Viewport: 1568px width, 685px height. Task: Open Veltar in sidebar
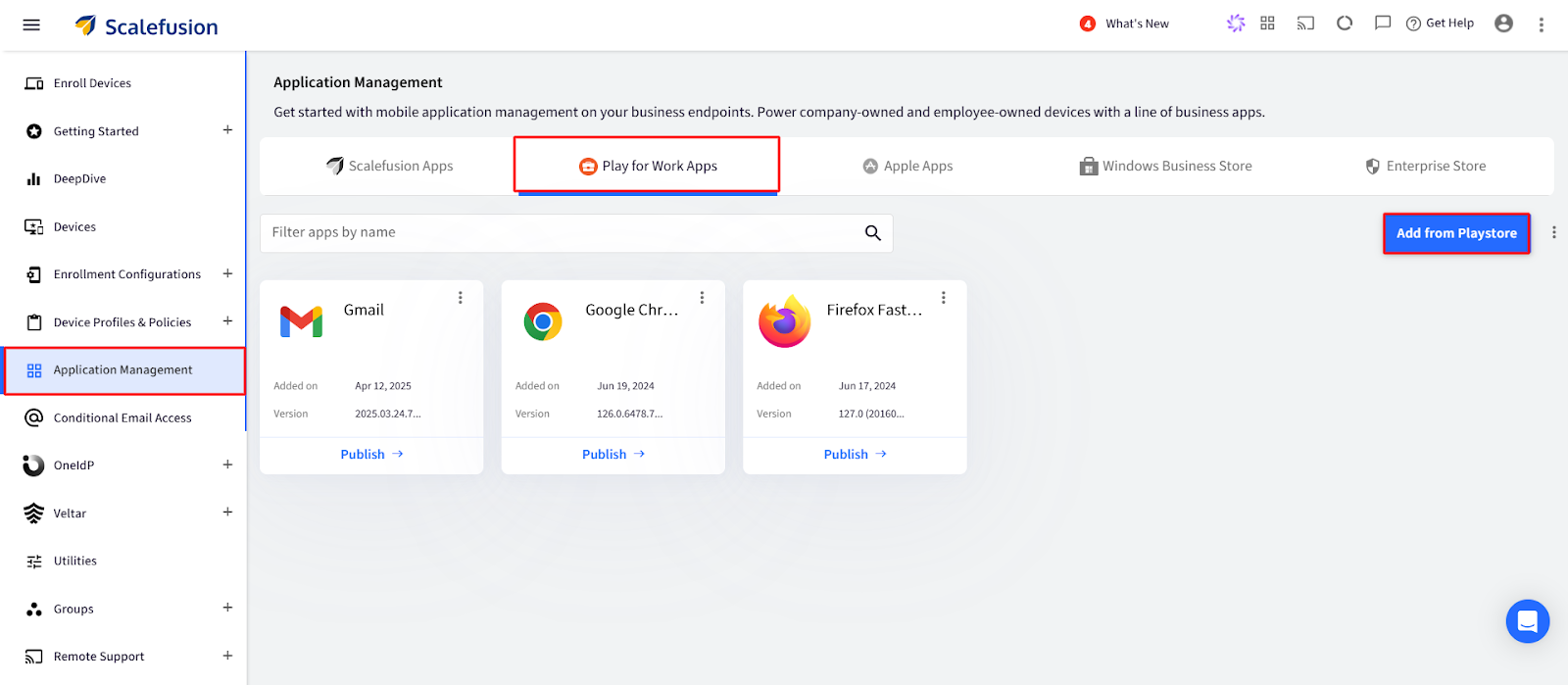pyautogui.click(x=70, y=514)
